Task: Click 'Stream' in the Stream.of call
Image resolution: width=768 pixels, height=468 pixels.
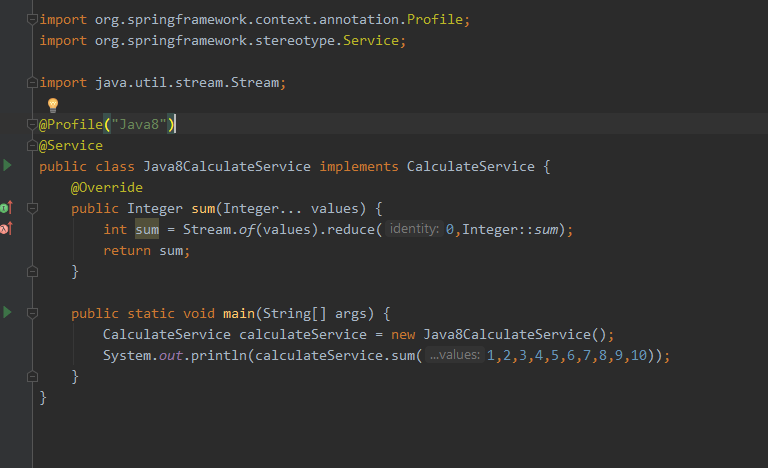Action: (x=207, y=229)
